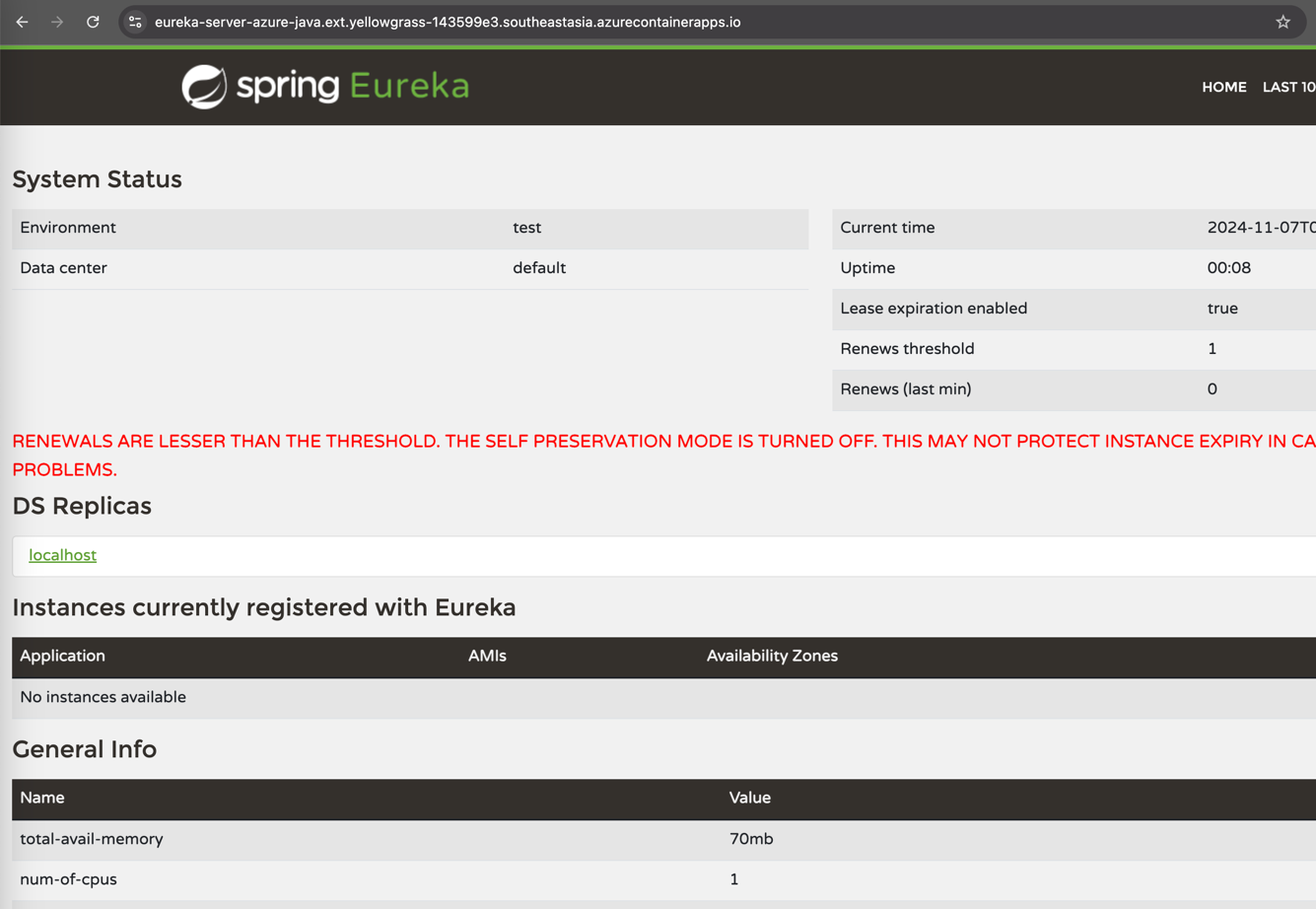The width and height of the screenshot is (1316, 909).
Task: Click the AMIs column header
Action: tap(487, 656)
